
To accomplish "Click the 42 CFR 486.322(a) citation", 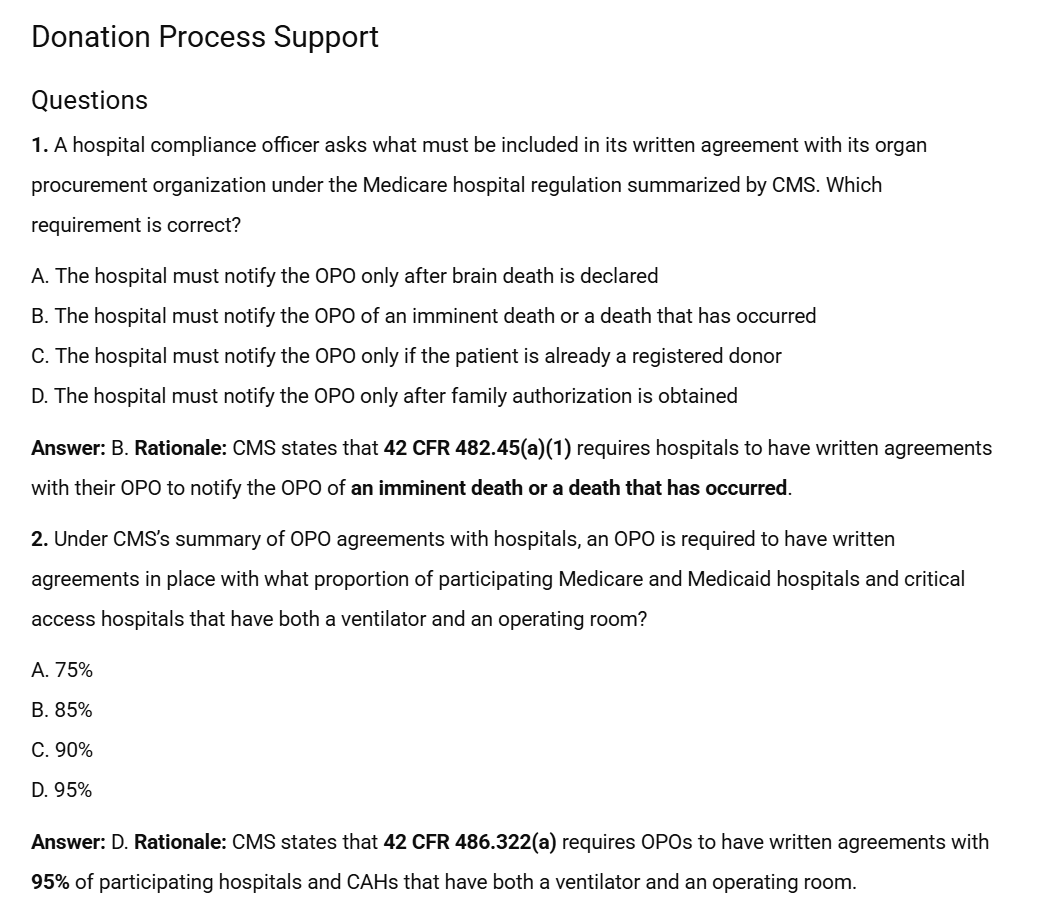I will click(470, 842).
